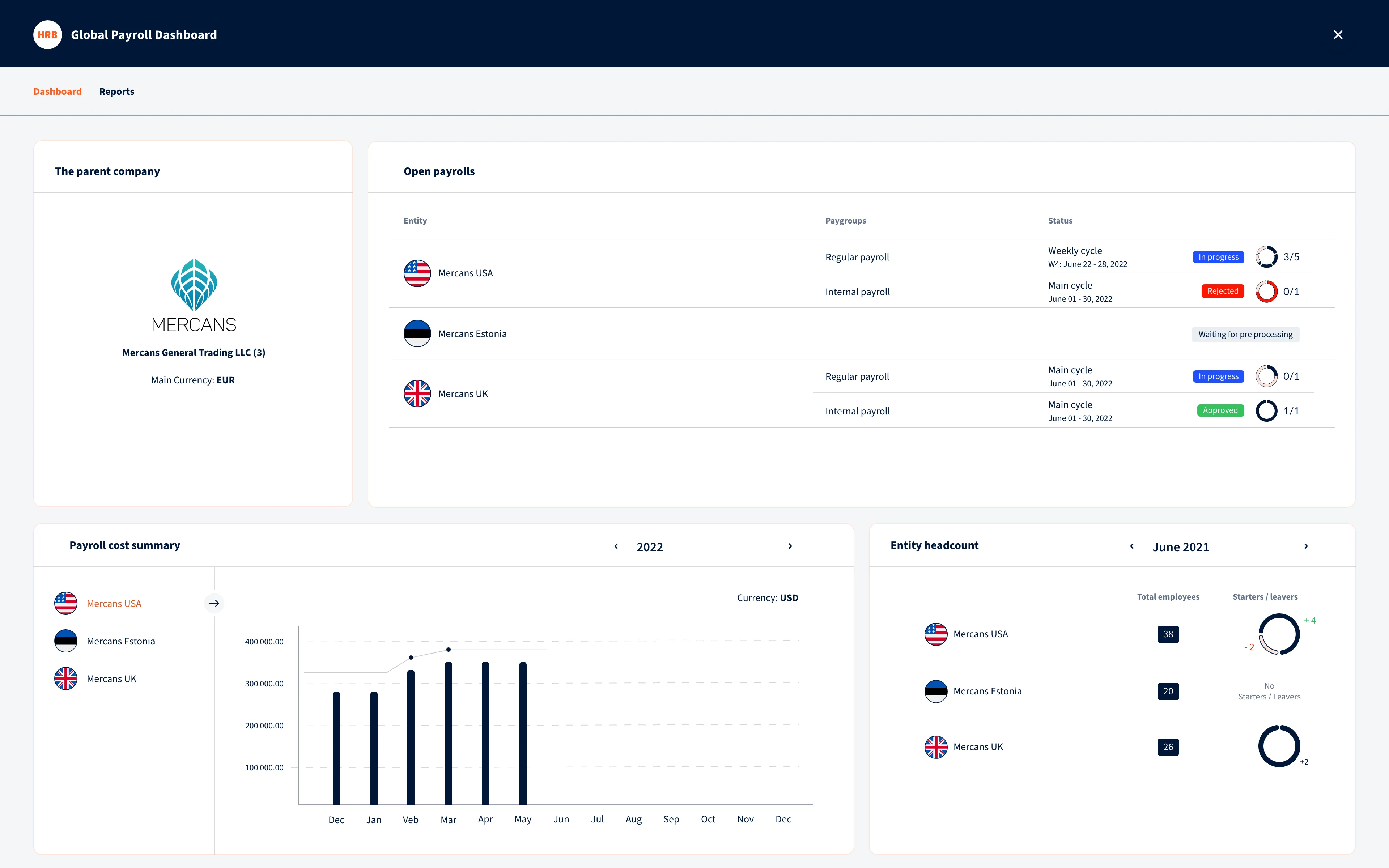
Task: Open the arrow icon next to Mercans USA summary
Action: click(214, 603)
